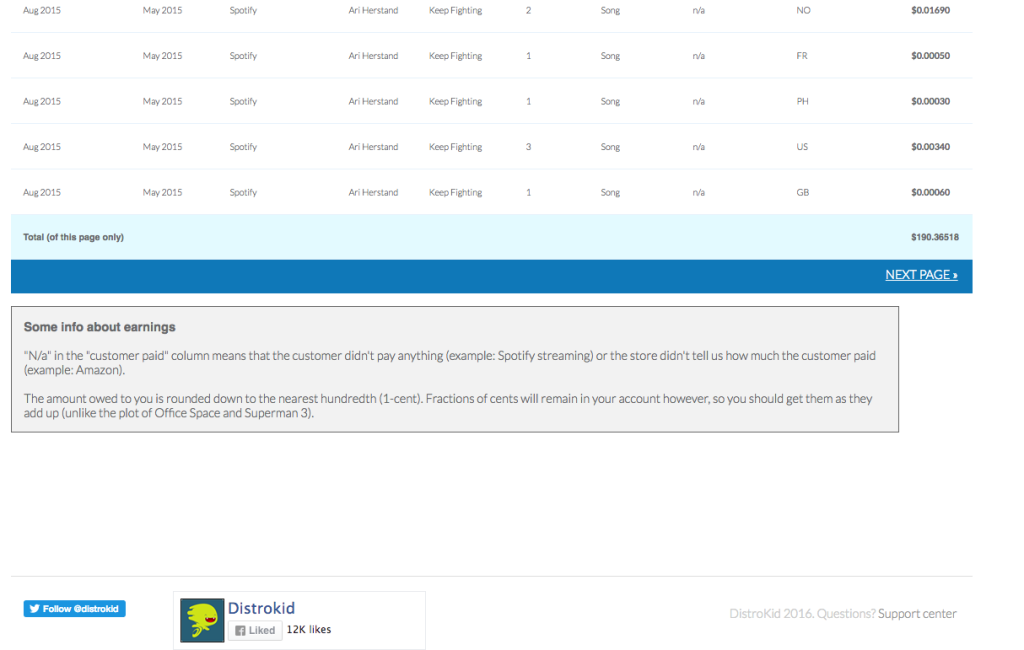Viewport: 1024px width, 650px height.
Task: Open the Distrokid Facebook page title link
Action: (x=261, y=608)
